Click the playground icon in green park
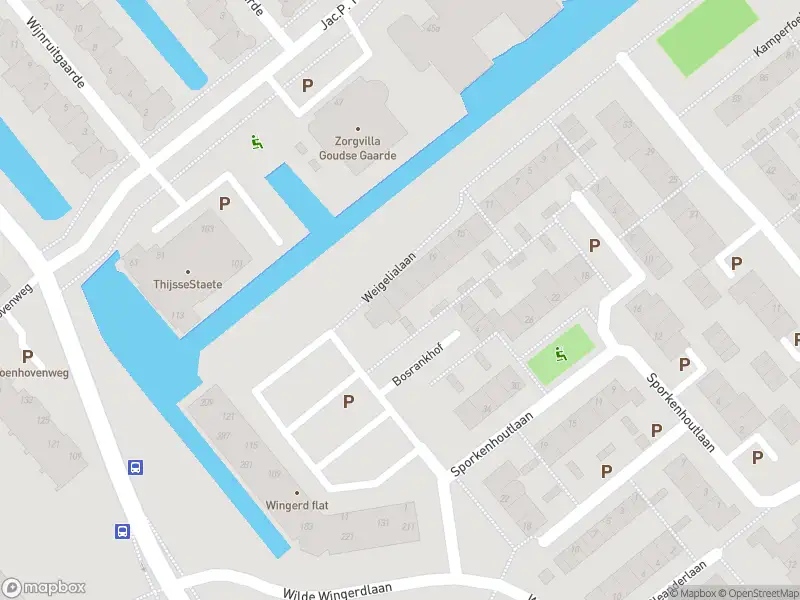 click(x=561, y=353)
